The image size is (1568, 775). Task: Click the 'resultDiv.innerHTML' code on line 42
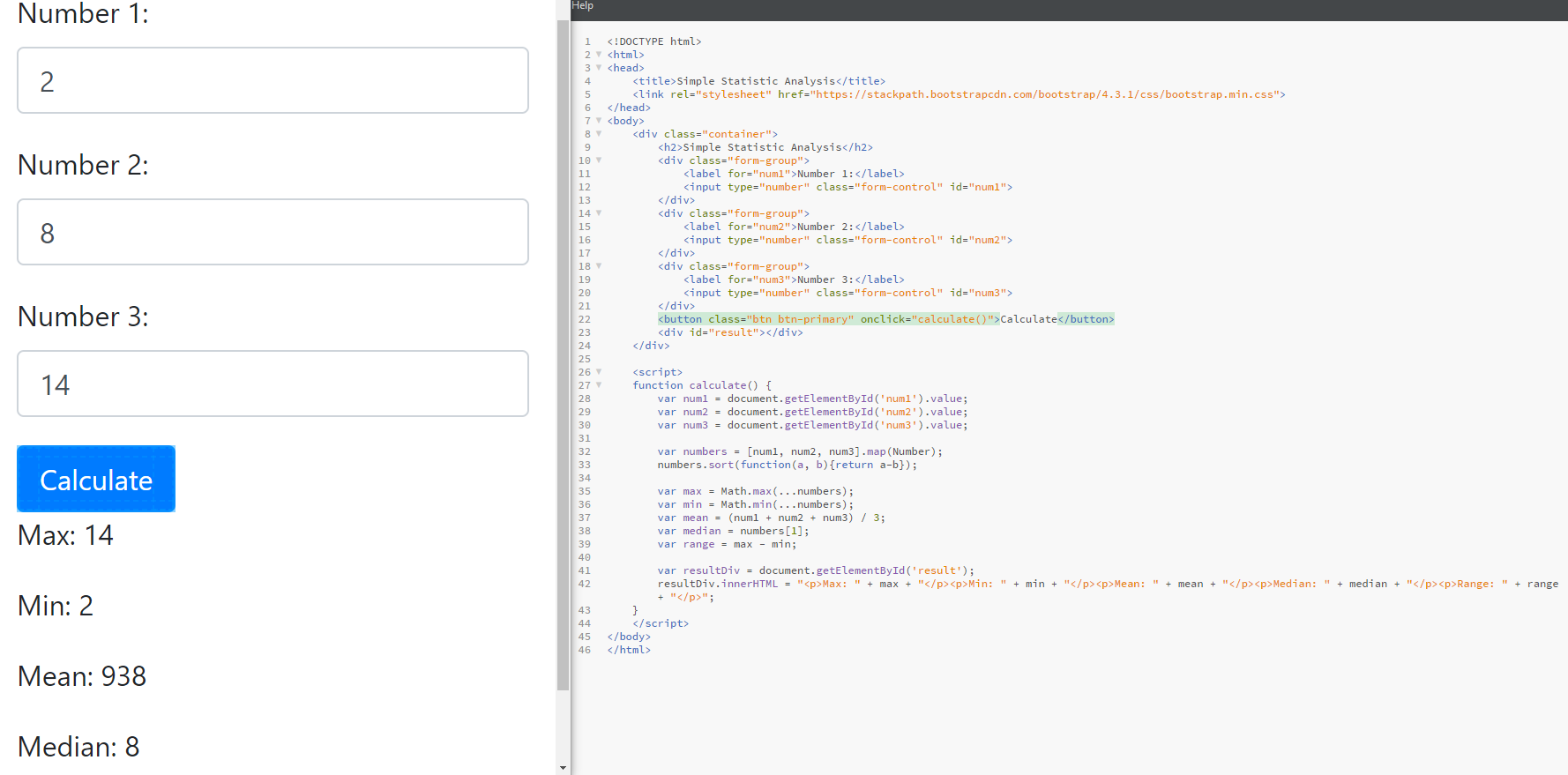tap(1108, 590)
